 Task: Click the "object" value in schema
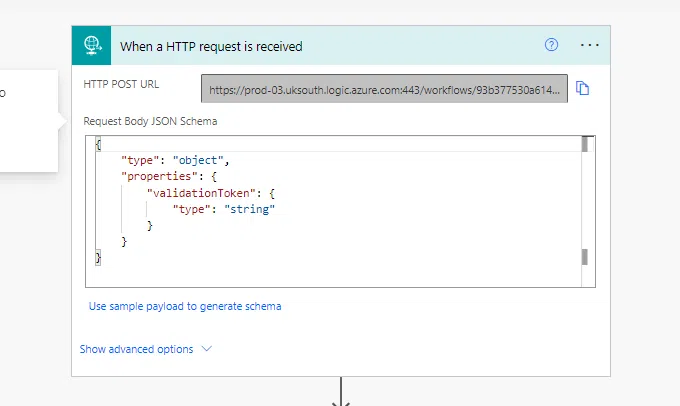[198, 160]
